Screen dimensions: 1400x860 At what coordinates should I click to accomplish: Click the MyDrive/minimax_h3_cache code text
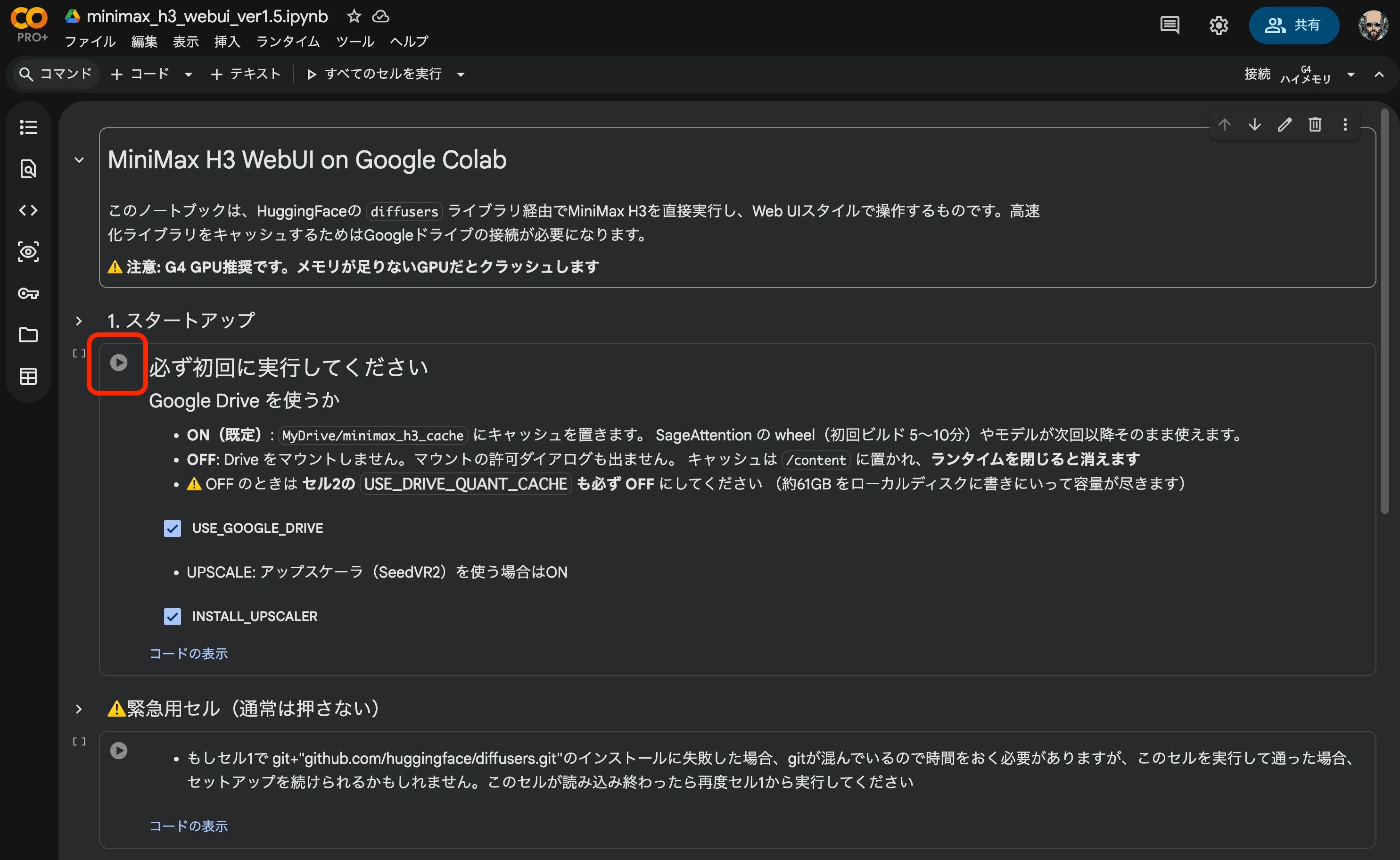click(373, 436)
